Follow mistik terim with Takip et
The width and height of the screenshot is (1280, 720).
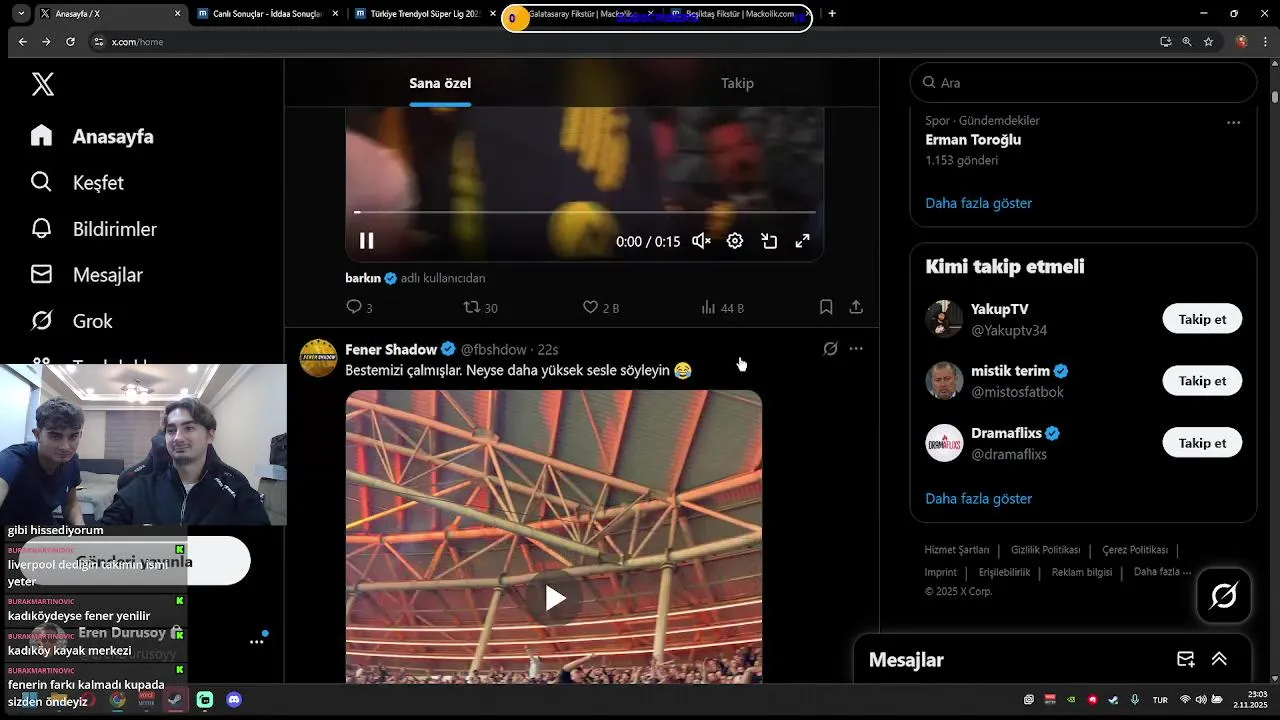pos(1202,381)
